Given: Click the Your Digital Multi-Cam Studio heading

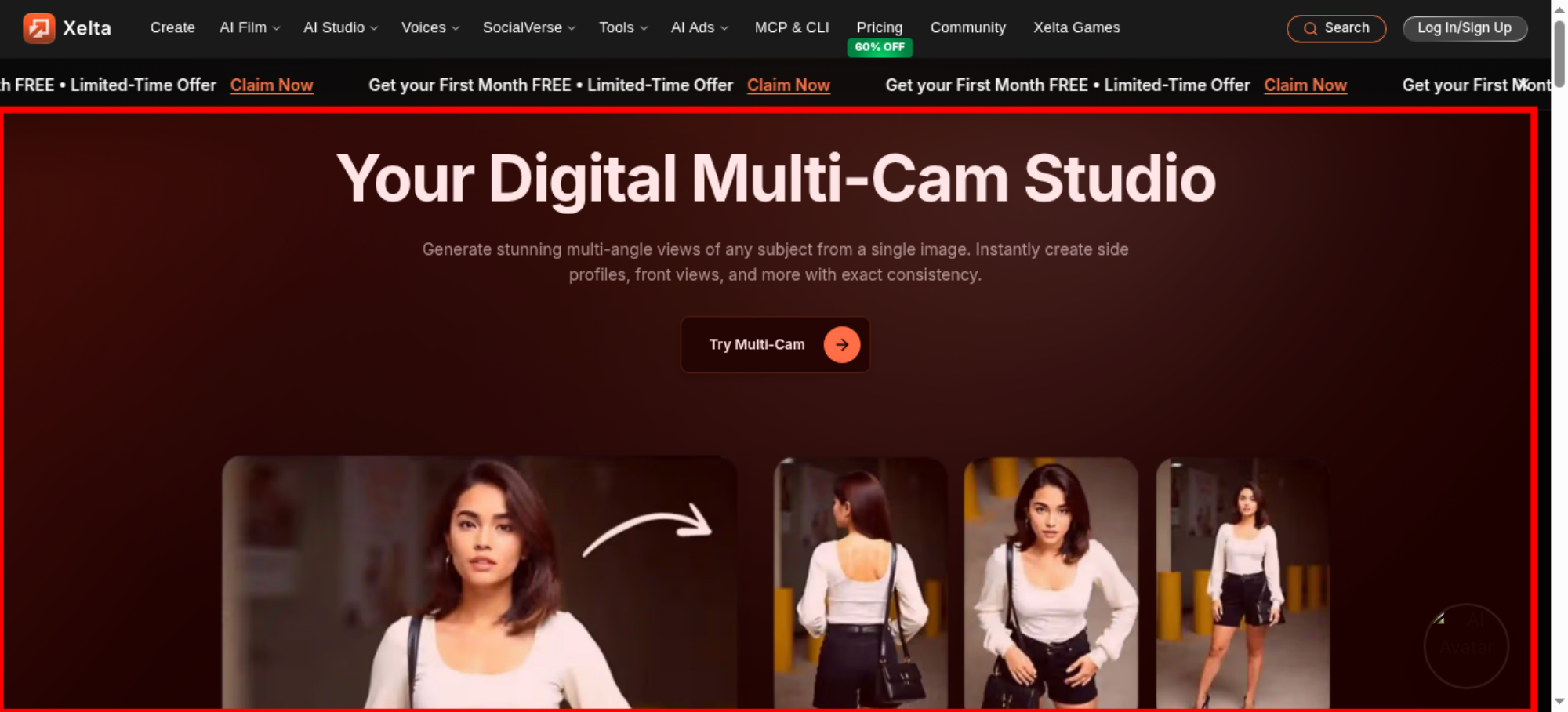Looking at the screenshot, I should click(x=775, y=180).
